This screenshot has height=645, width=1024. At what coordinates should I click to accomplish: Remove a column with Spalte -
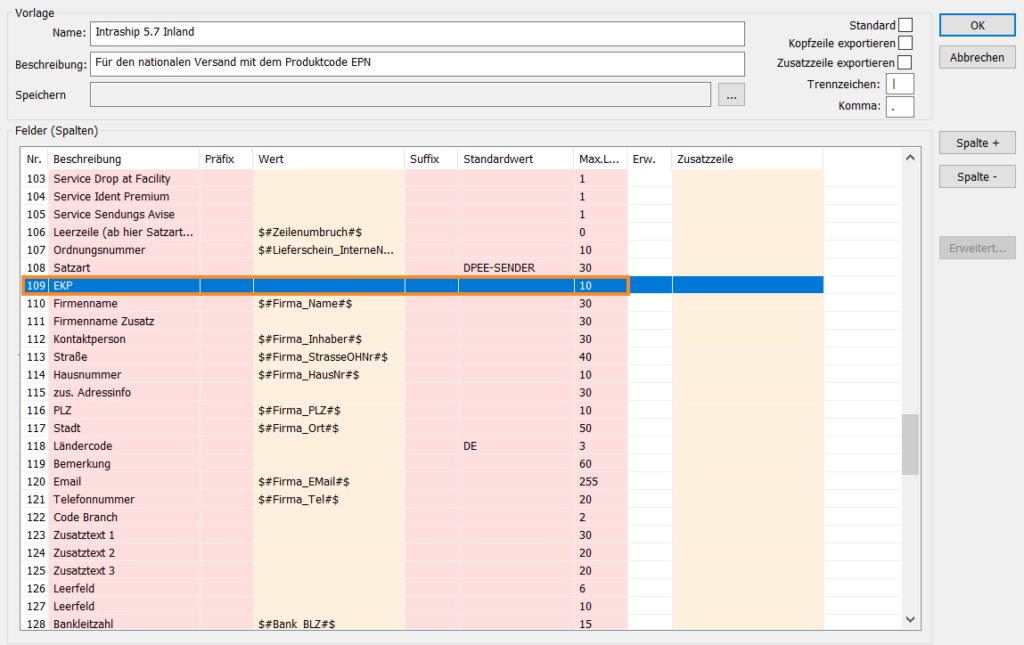tap(977, 176)
